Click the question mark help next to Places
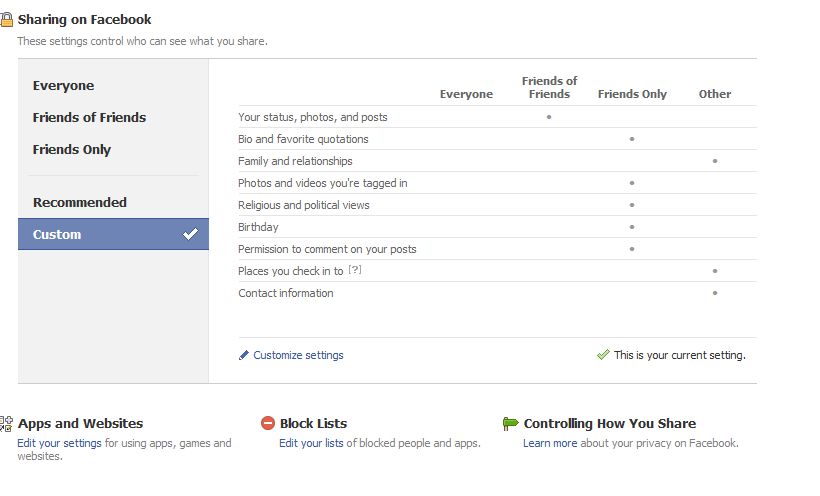 tap(355, 270)
